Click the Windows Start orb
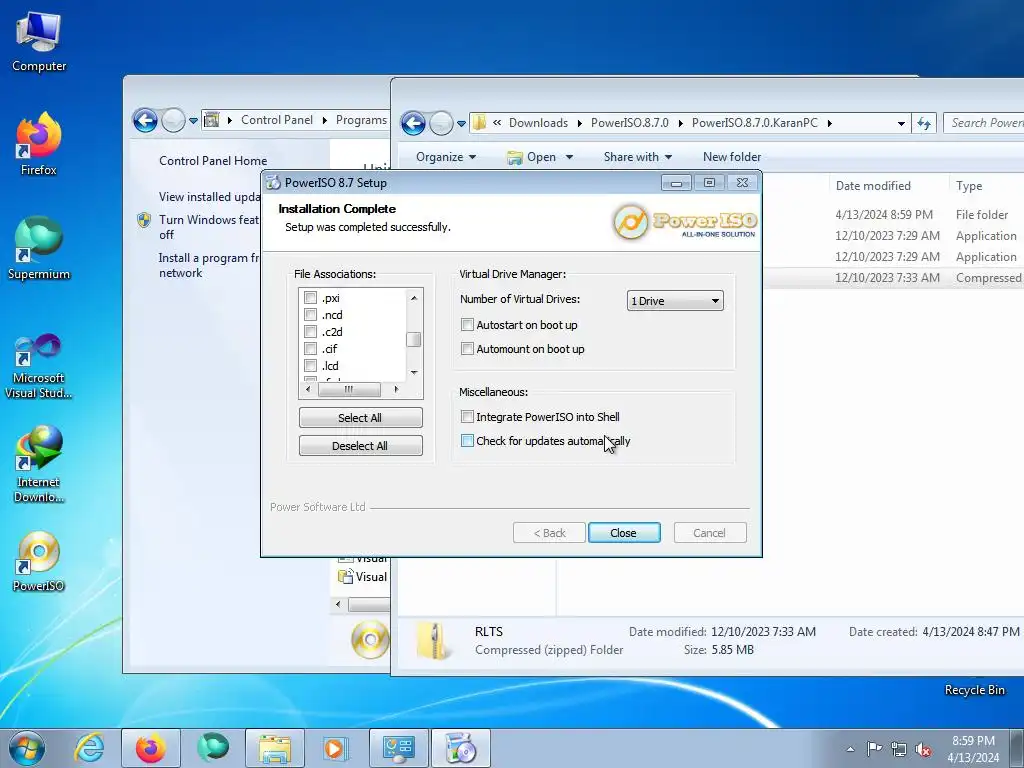The image size is (1024, 768). (x=27, y=748)
